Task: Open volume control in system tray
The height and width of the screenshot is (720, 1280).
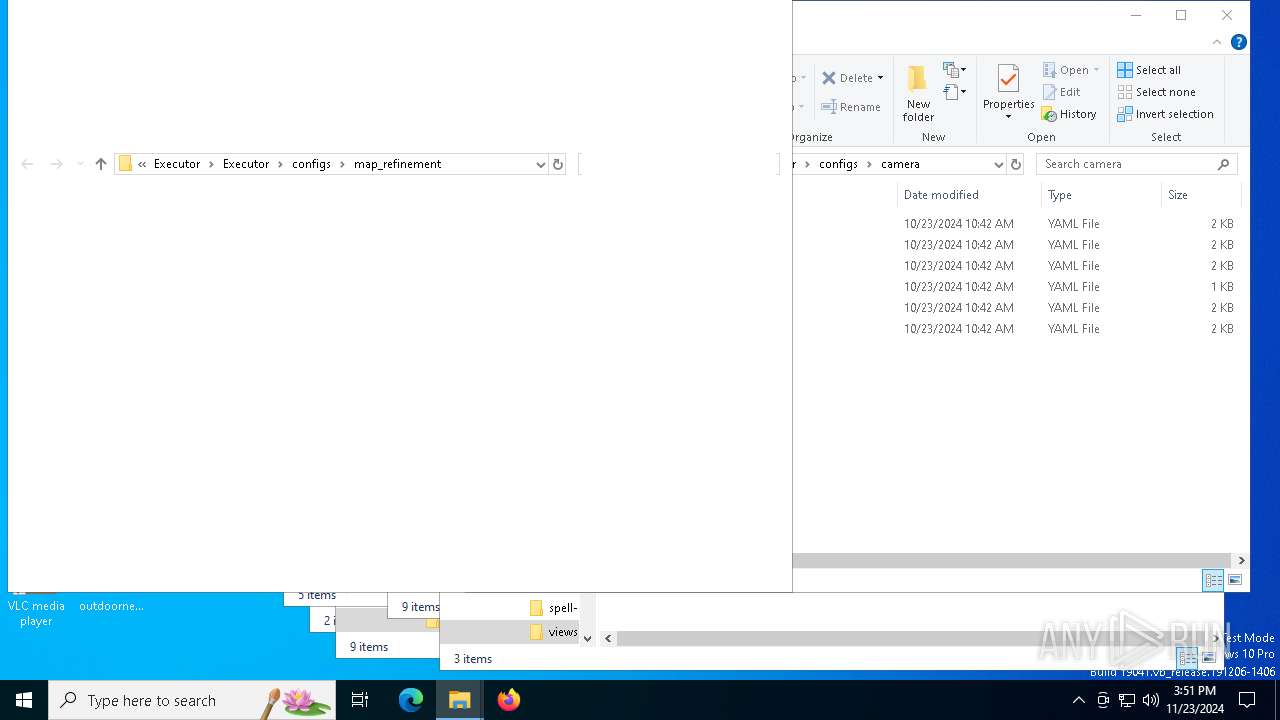Action: [1150, 700]
